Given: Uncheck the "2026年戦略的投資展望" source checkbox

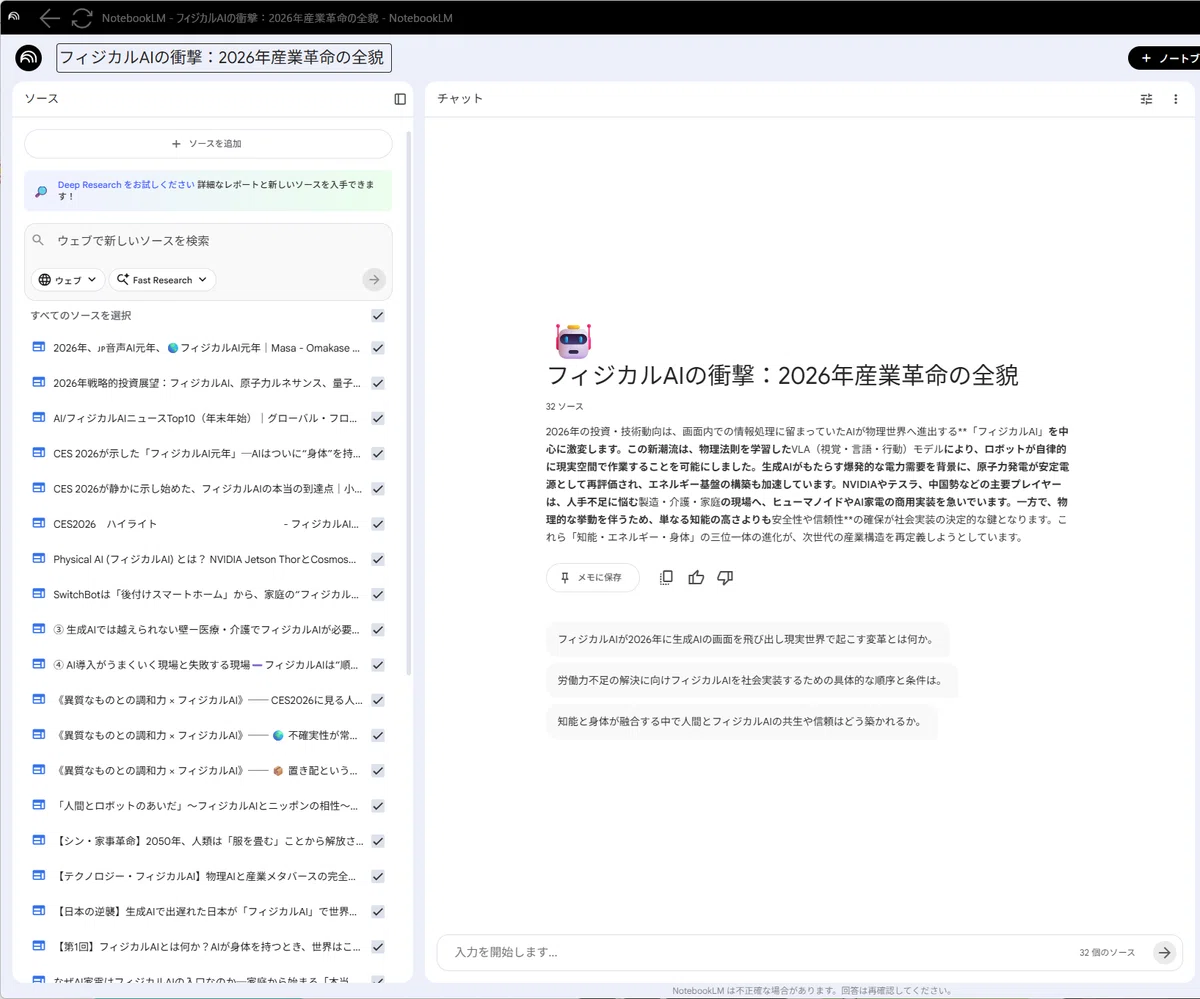Looking at the screenshot, I should [x=378, y=383].
